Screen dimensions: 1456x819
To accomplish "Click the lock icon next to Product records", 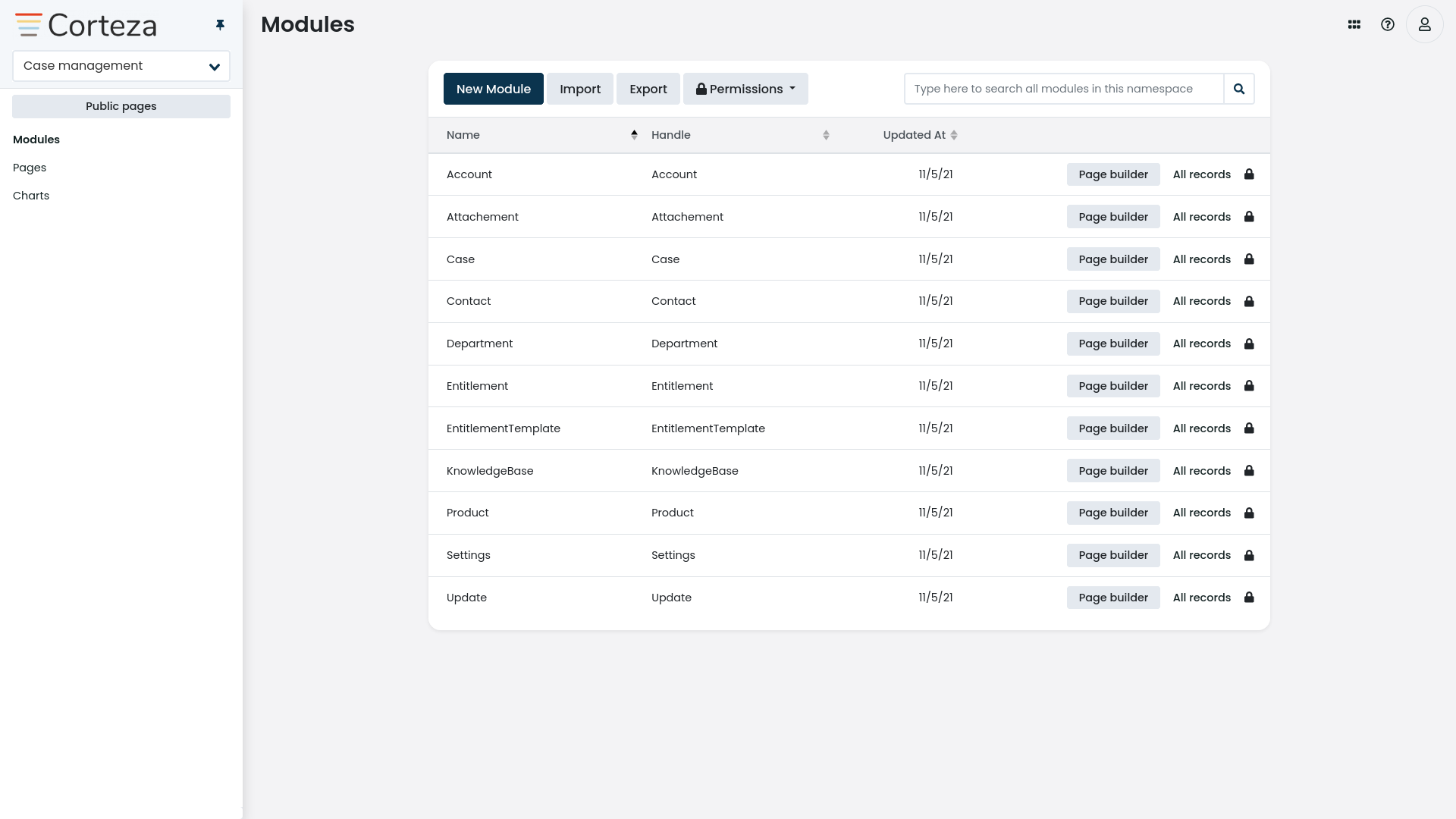I will coord(1249,513).
